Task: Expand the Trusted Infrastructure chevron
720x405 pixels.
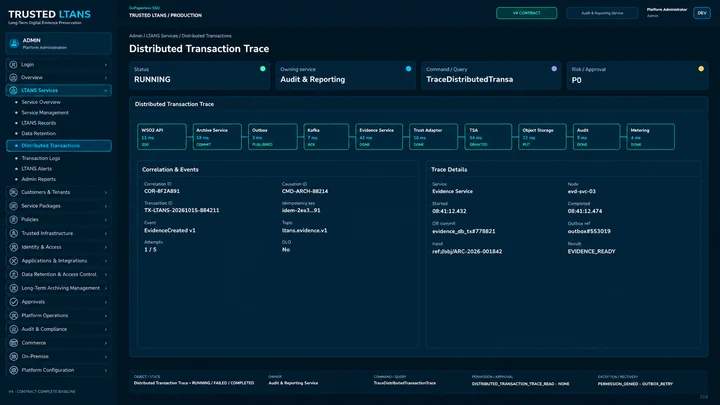Action: (x=106, y=233)
